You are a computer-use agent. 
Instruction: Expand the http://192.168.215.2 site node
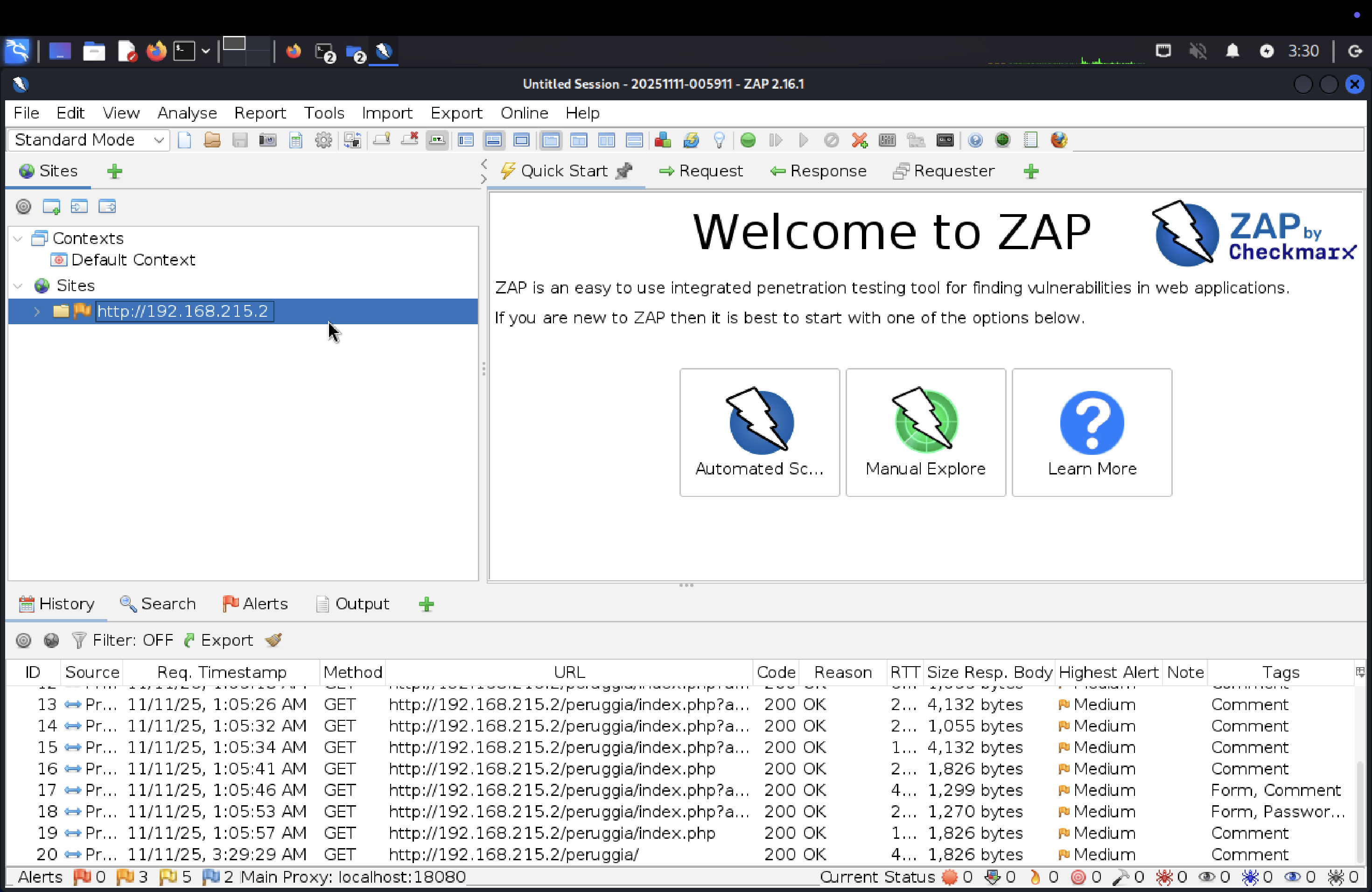click(37, 311)
